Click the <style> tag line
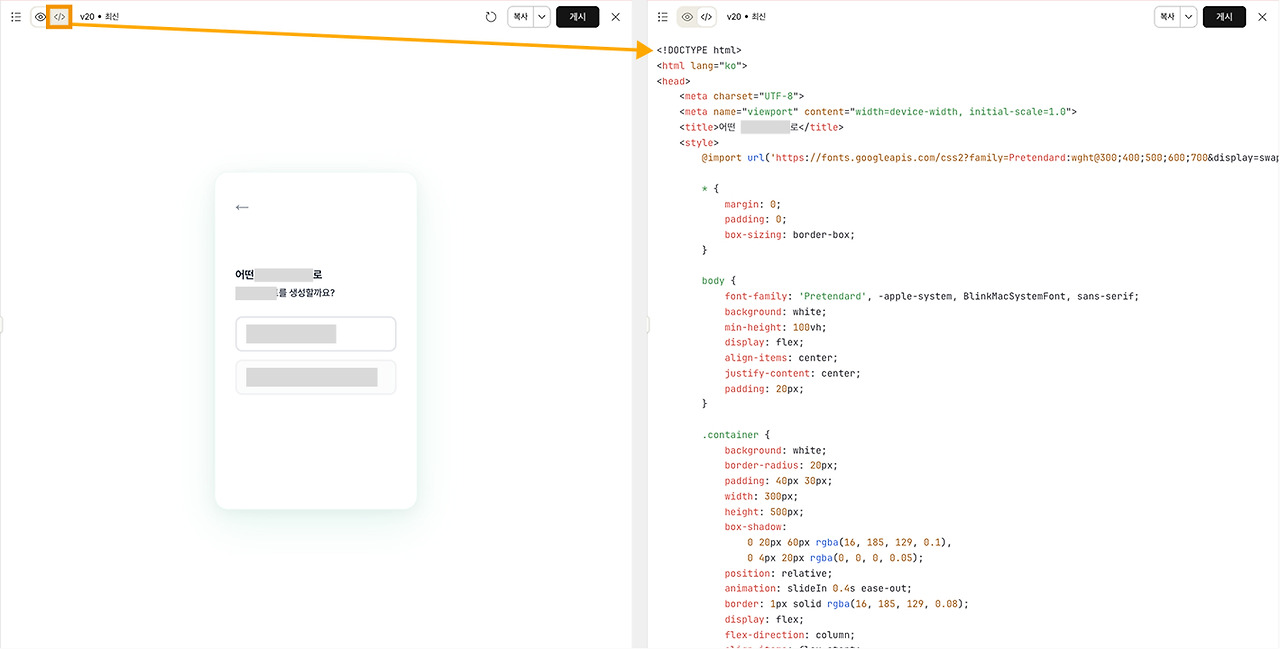Viewport: 1280px width, 649px height. [x=699, y=143]
